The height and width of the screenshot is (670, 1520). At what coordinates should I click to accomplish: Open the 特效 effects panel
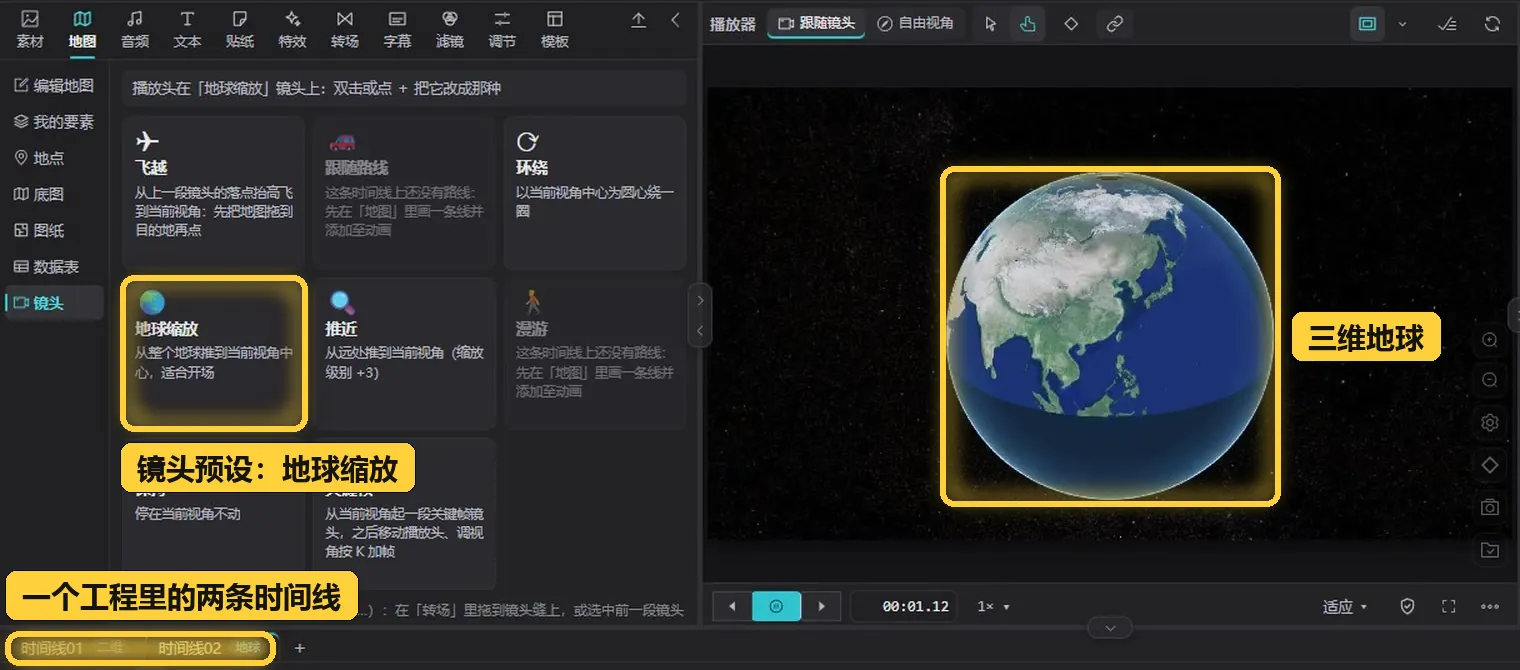(x=292, y=29)
